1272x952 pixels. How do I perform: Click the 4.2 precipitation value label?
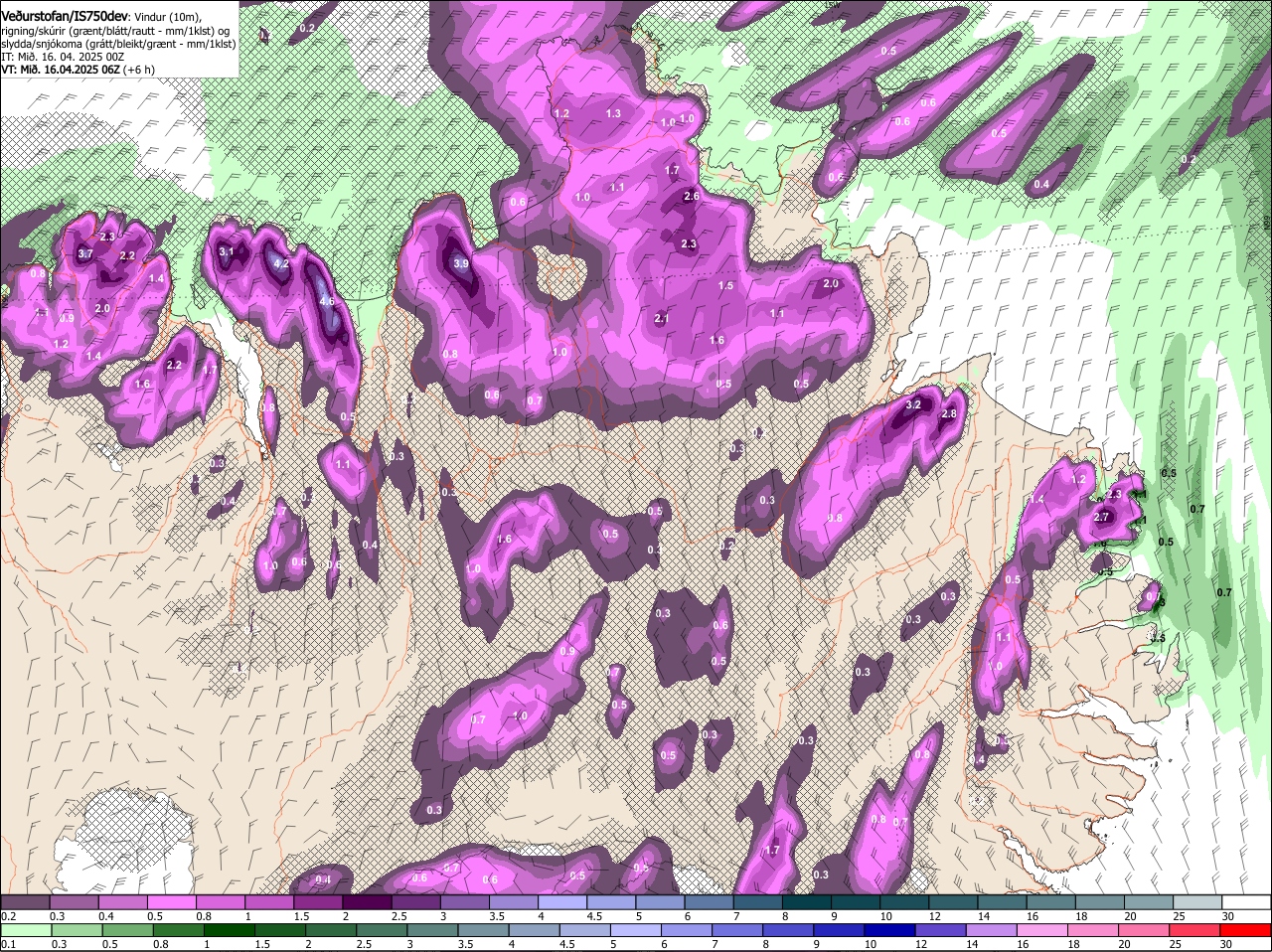(281, 264)
